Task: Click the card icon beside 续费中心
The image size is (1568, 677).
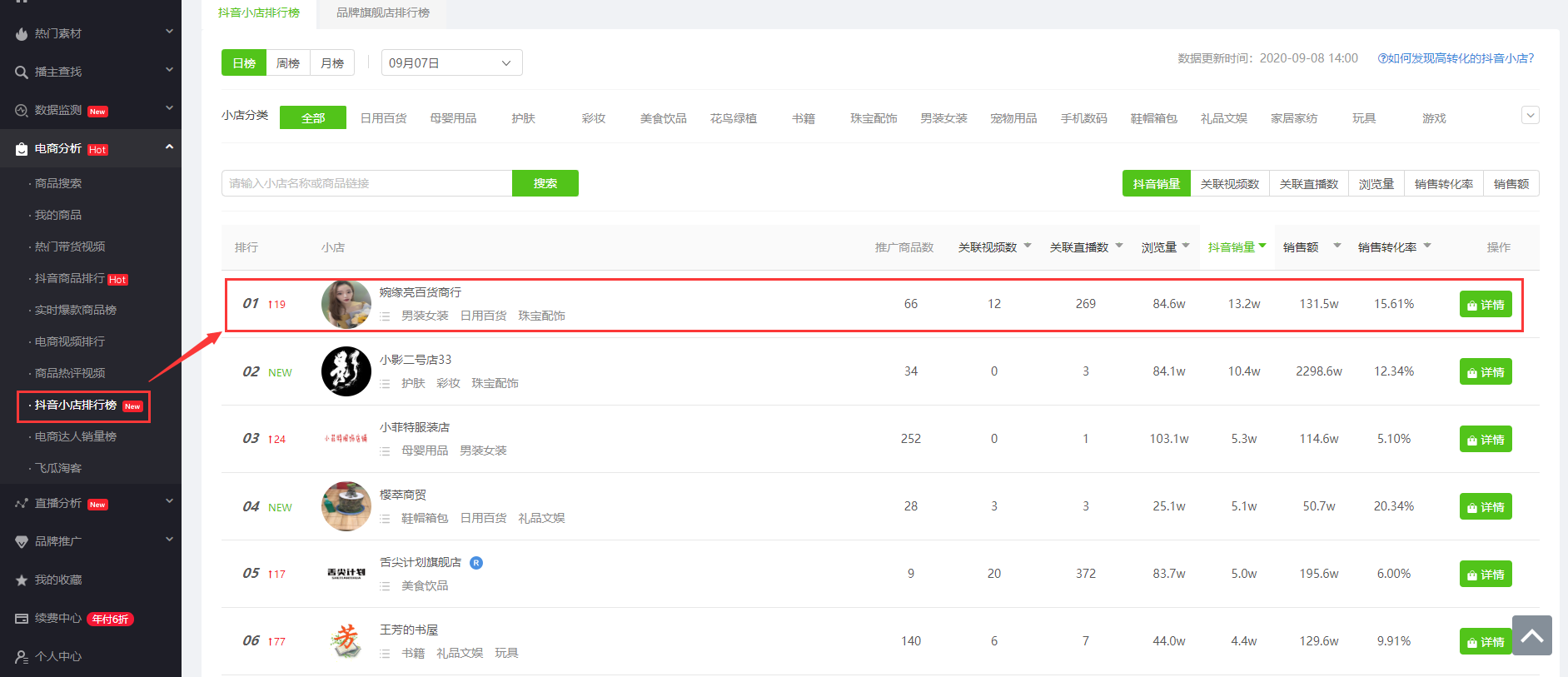Action: tap(22, 619)
